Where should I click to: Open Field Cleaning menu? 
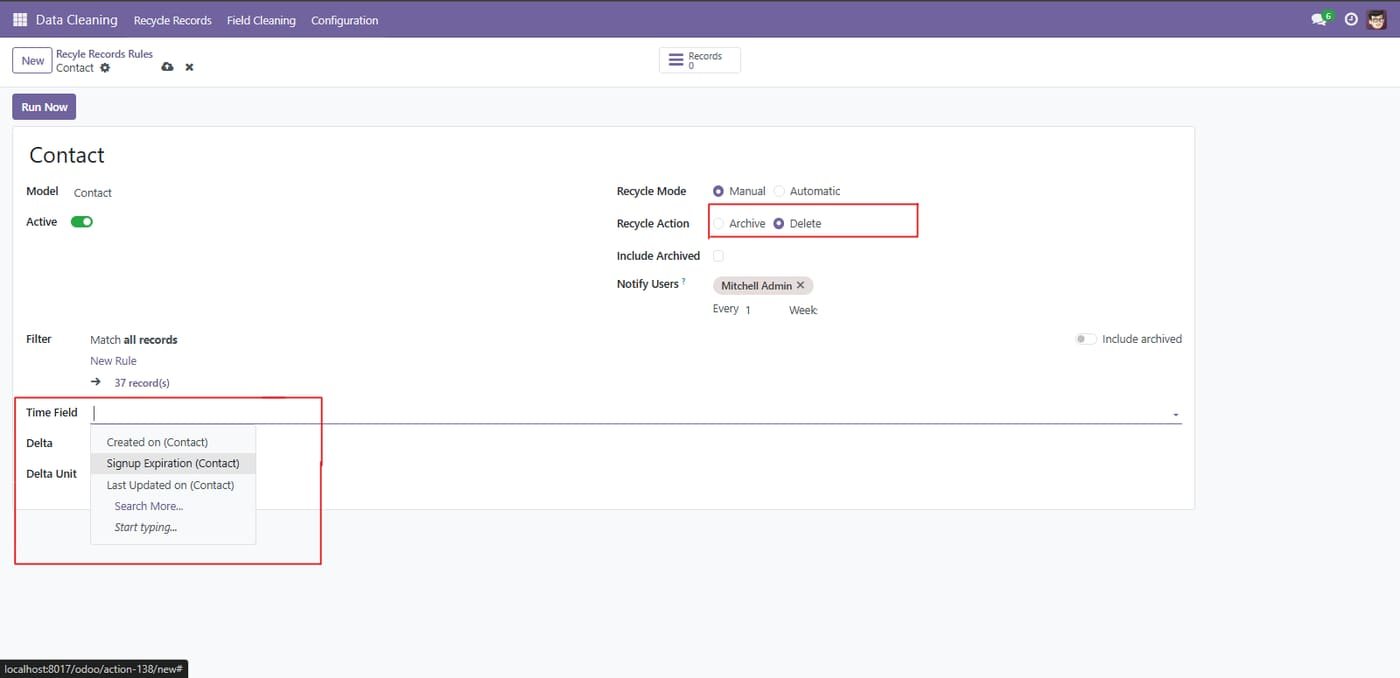(x=261, y=20)
